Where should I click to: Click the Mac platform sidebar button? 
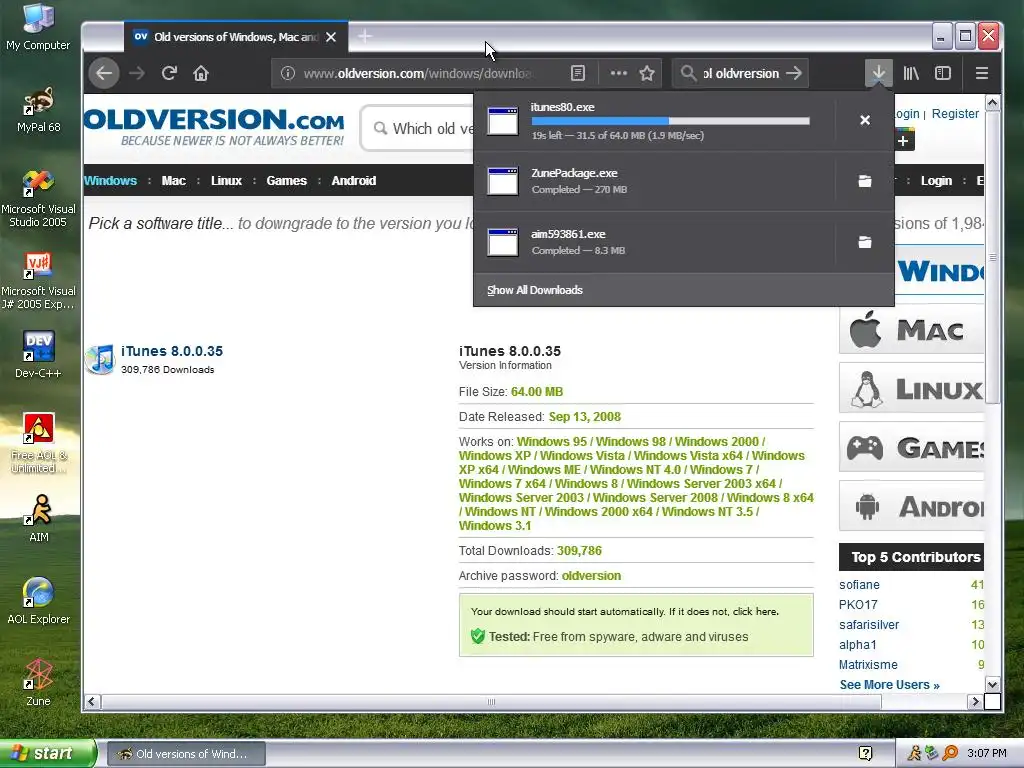[x=912, y=329]
